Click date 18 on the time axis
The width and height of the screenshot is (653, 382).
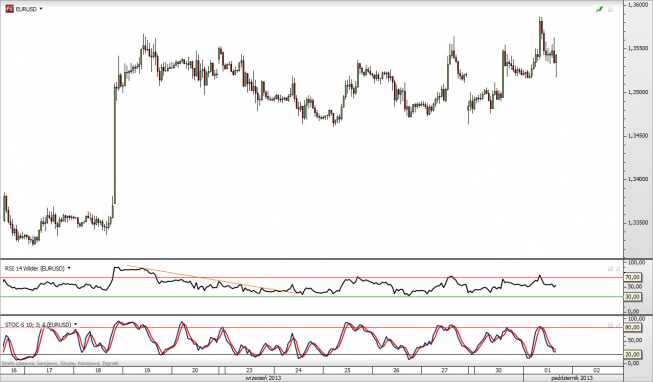98,370
